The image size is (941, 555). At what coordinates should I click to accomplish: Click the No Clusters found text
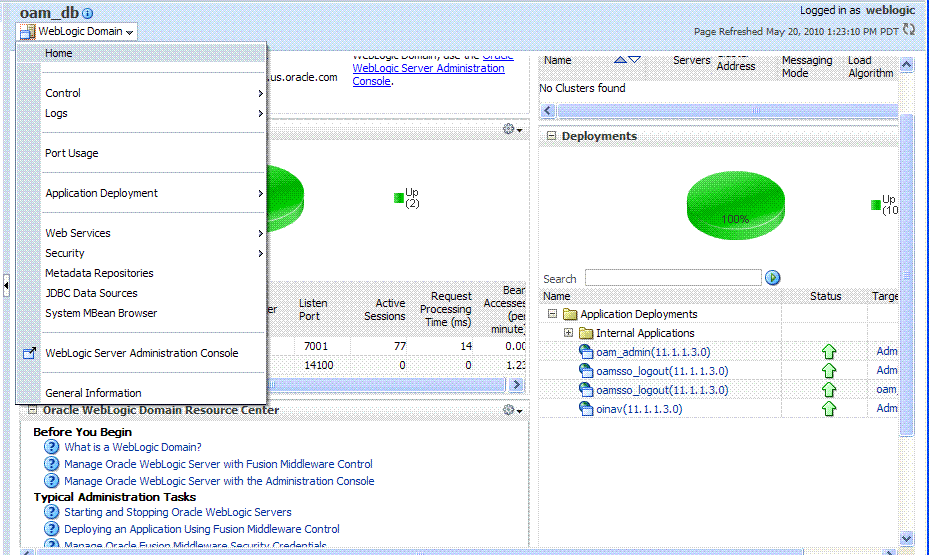[x=582, y=88]
